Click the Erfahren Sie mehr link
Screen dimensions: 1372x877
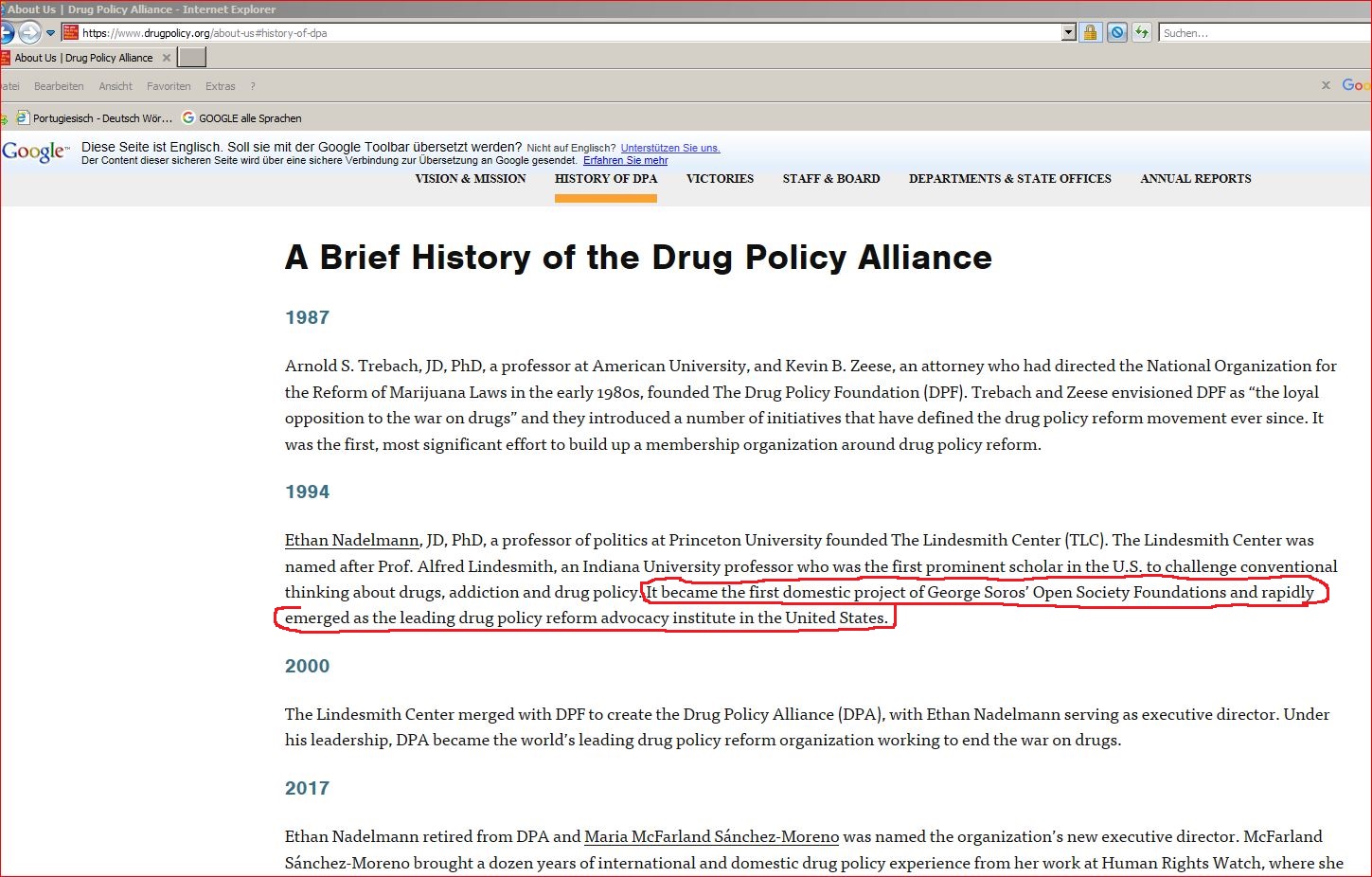626,161
